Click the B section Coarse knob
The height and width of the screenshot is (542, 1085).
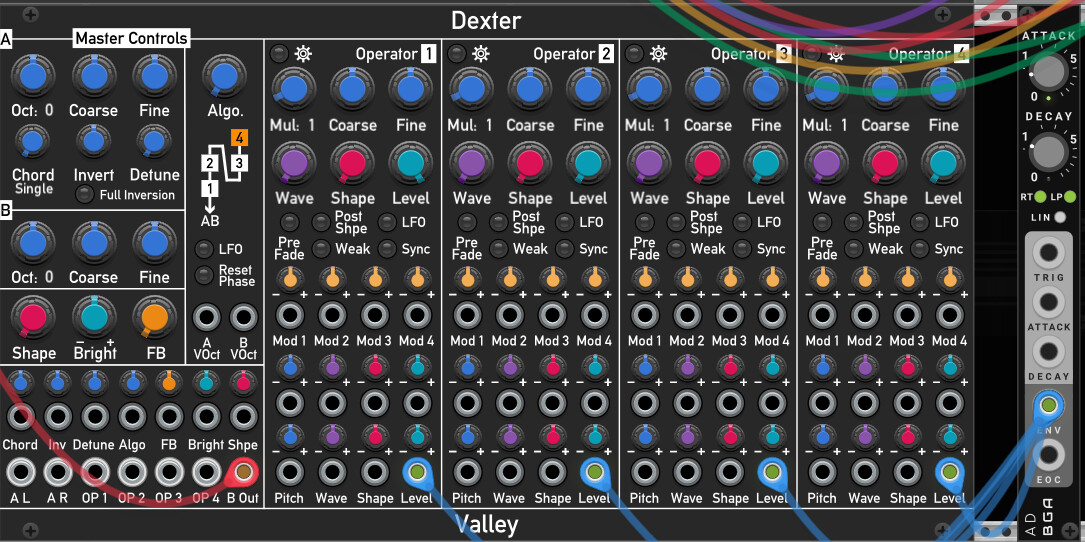(93, 242)
